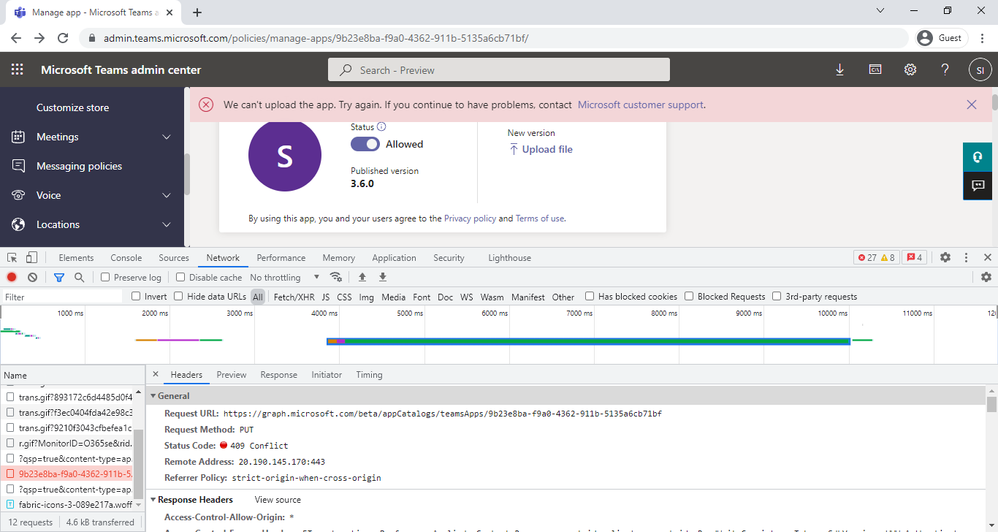Import HAR file upload arrow
998x532 pixels.
(362, 277)
